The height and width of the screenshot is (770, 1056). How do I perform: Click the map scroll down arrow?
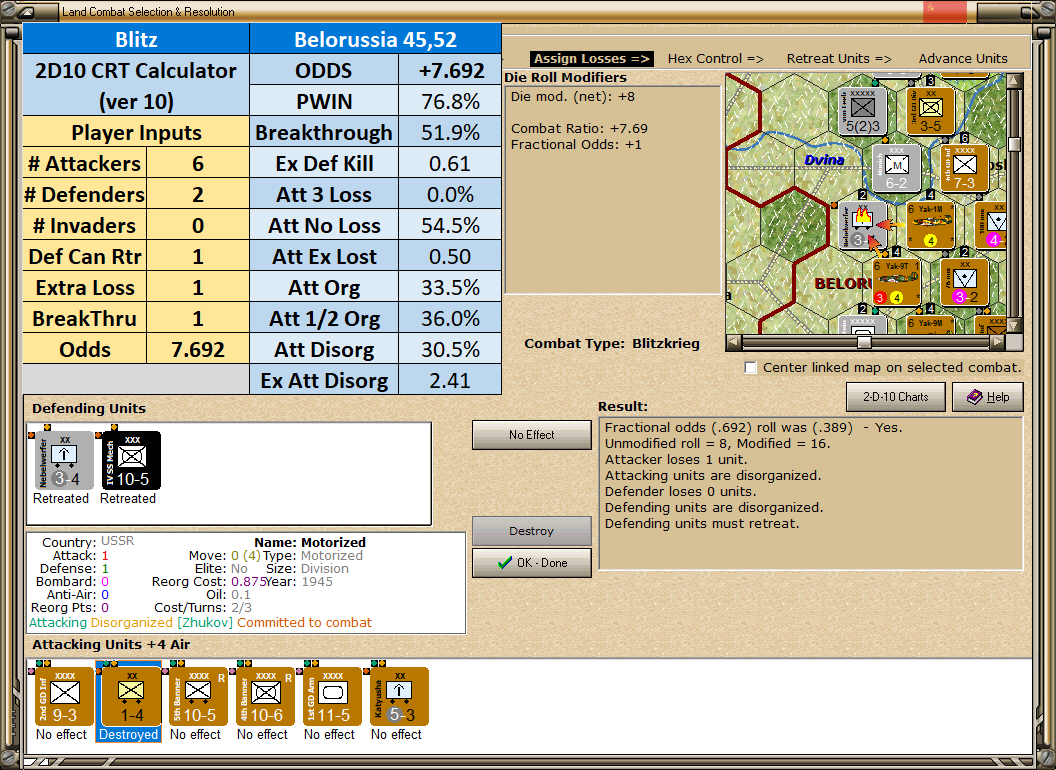(1014, 325)
